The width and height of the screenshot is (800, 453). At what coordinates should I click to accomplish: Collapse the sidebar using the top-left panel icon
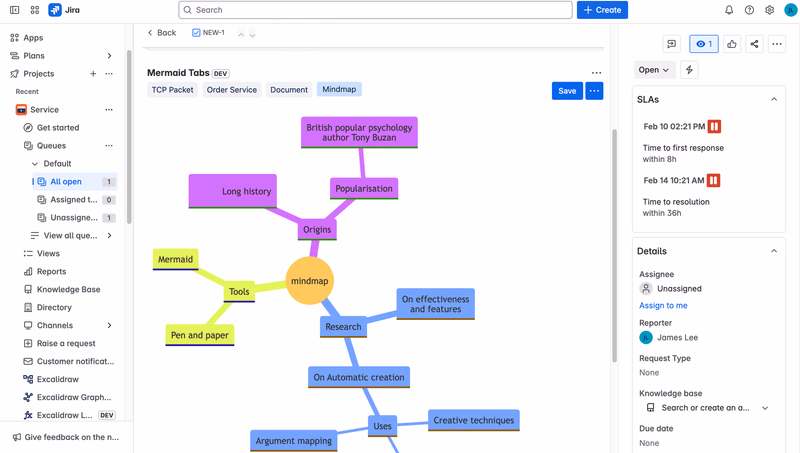(15, 10)
